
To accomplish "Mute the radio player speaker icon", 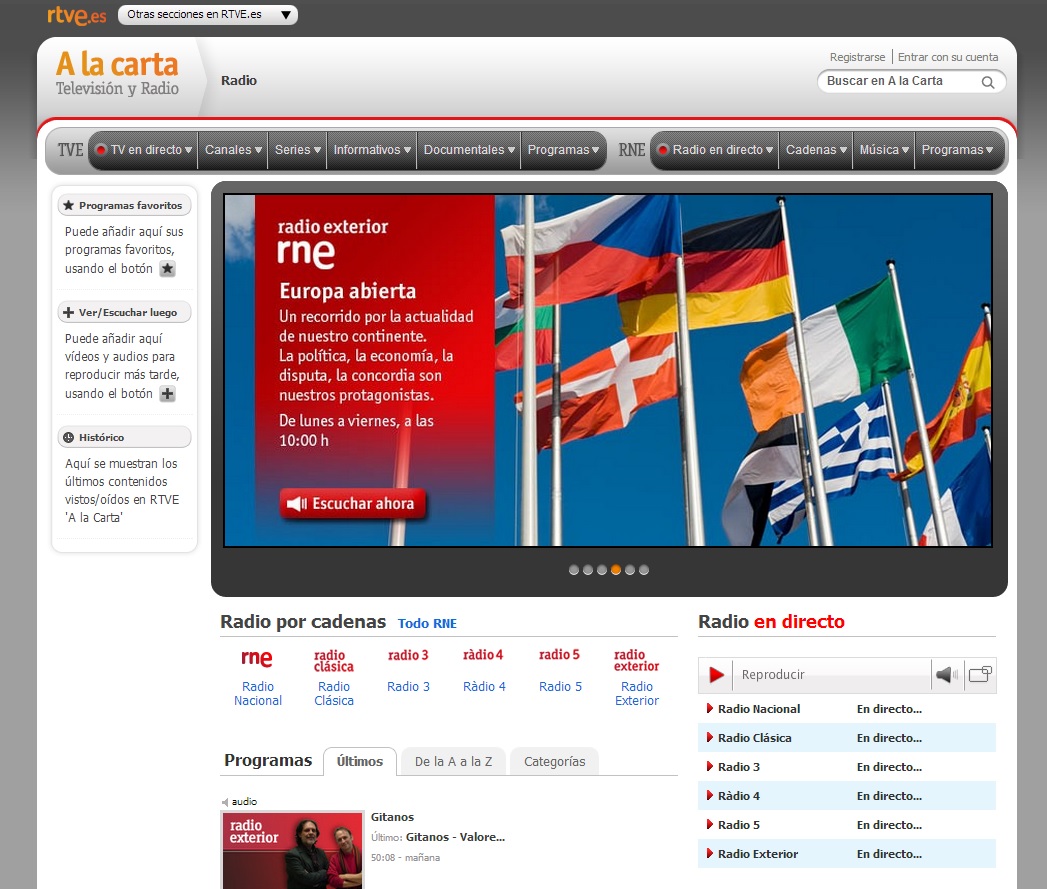I will 946,675.
